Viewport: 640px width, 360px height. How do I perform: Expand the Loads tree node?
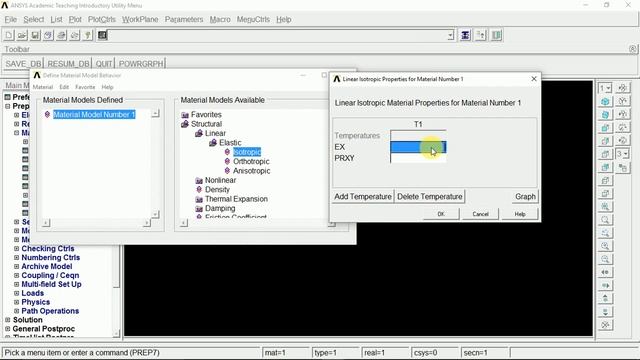(17, 293)
